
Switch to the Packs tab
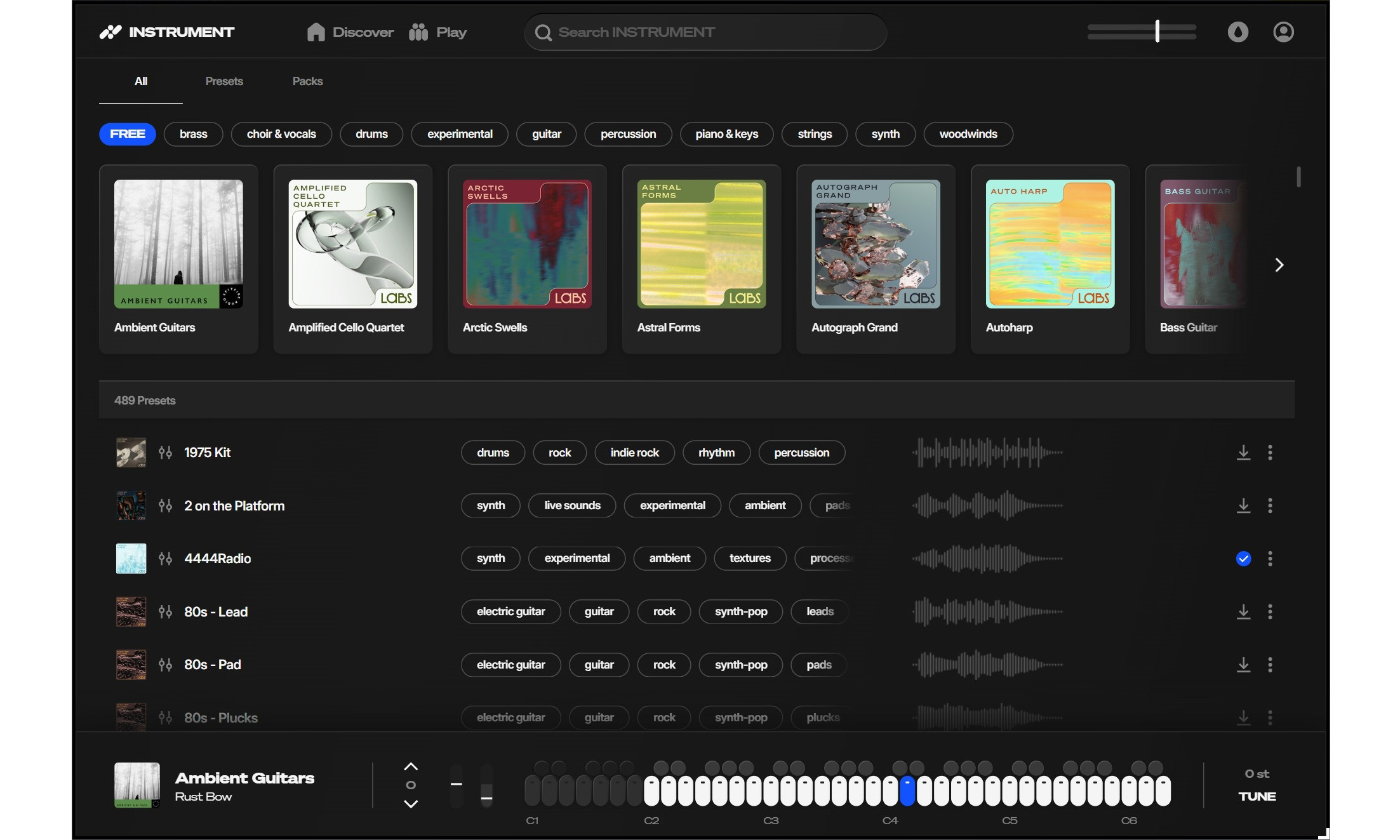(307, 81)
